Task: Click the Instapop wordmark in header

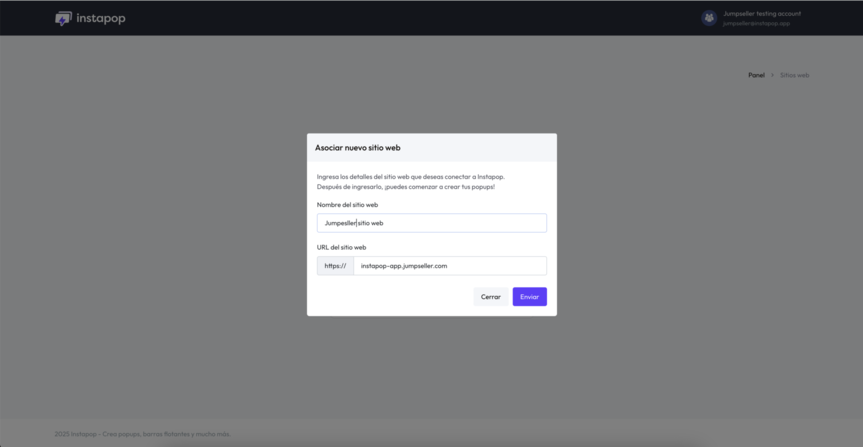Action: click(x=100, y=18)
